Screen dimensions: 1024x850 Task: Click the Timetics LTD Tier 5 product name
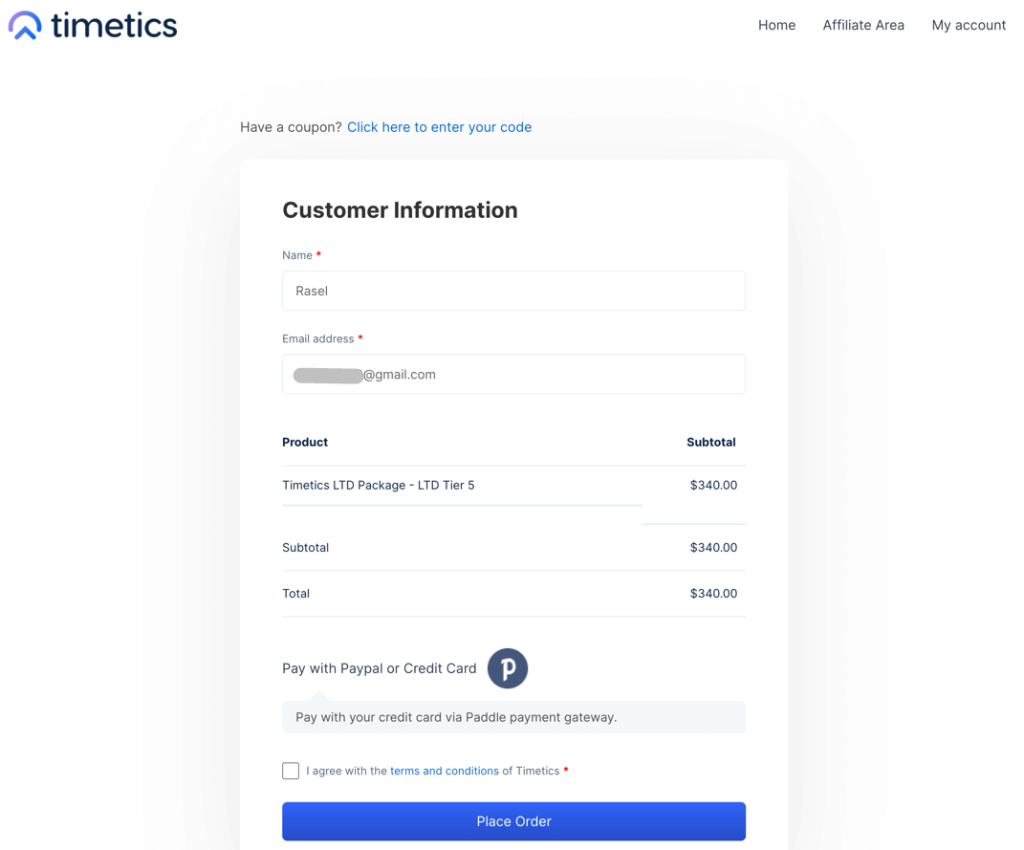click(x=380, y=485)
